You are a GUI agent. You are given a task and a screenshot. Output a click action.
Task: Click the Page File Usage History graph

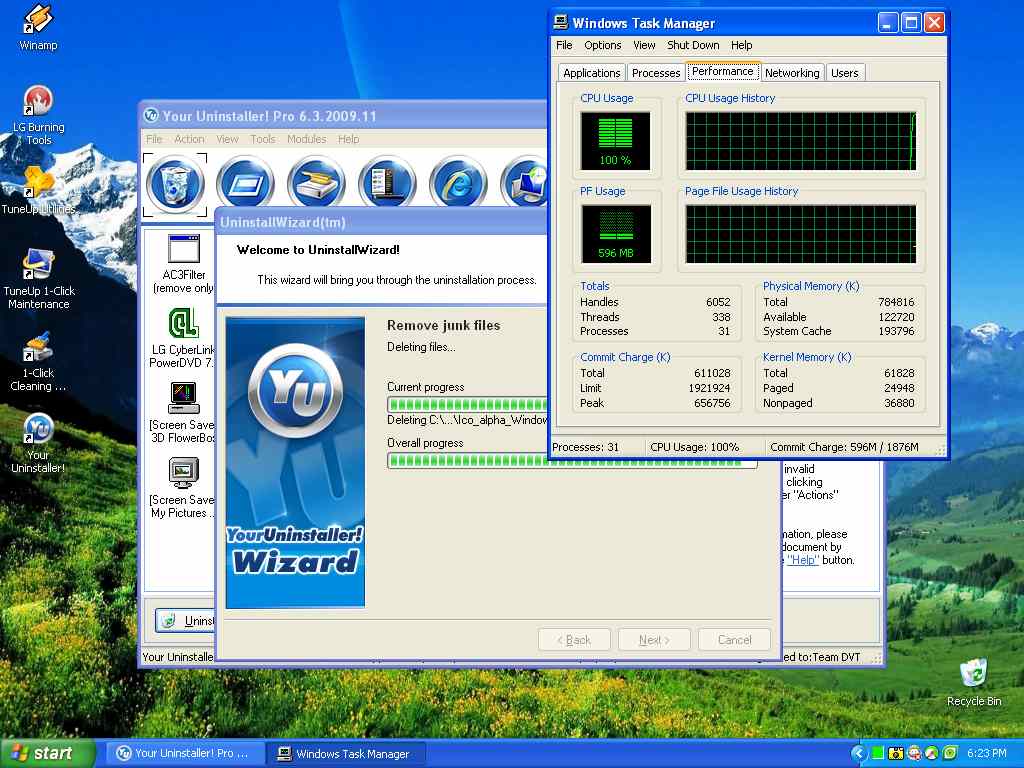pos(801,234)
